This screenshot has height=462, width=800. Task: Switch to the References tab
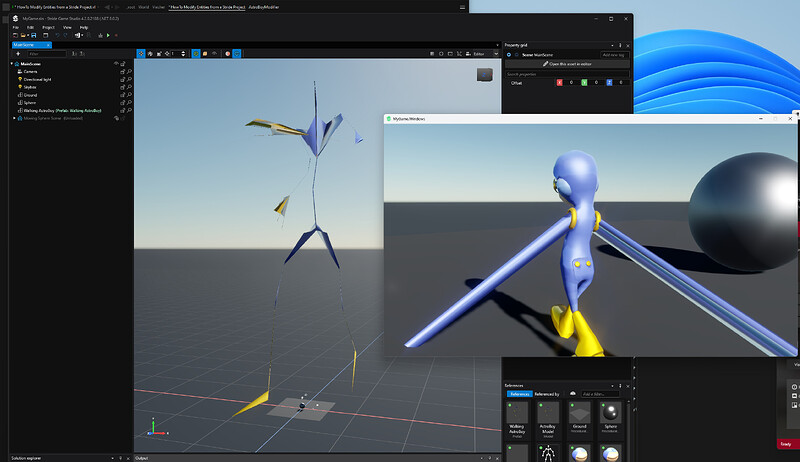point(519,394)
